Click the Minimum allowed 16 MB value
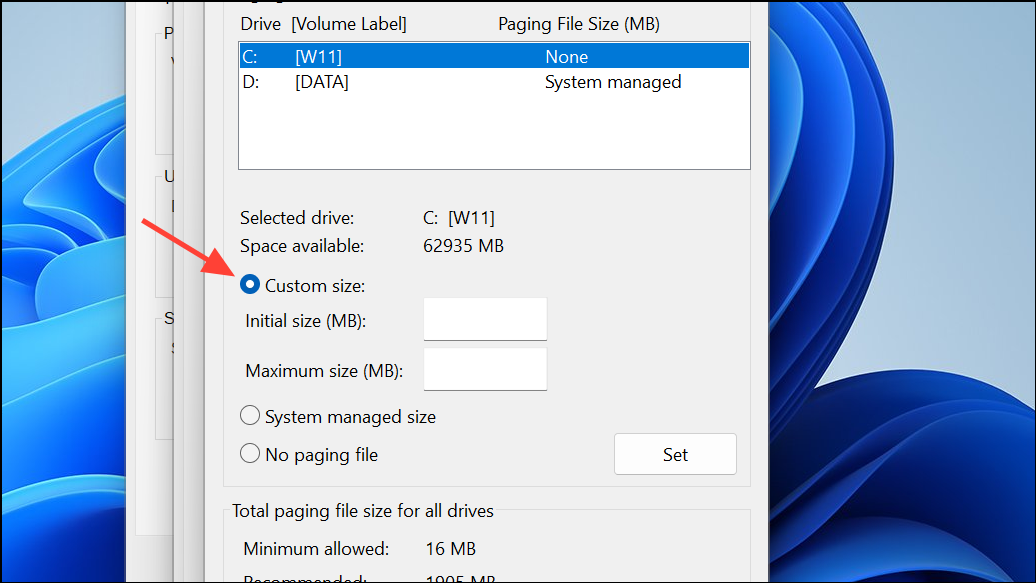The width and height of the screenshot is (1036, 583). [x=450, y=549]
